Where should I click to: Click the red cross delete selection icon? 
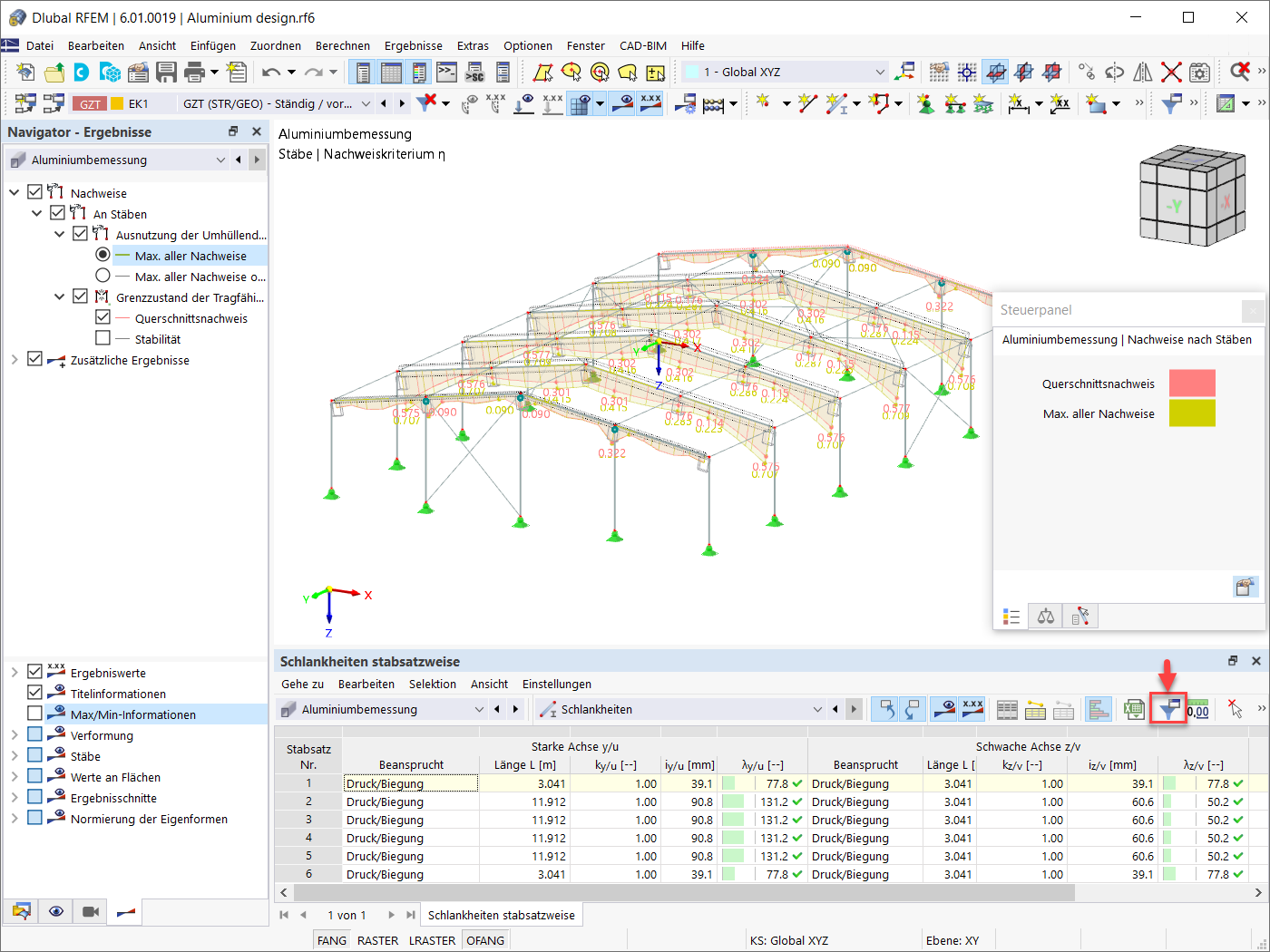pos(1171,73)
